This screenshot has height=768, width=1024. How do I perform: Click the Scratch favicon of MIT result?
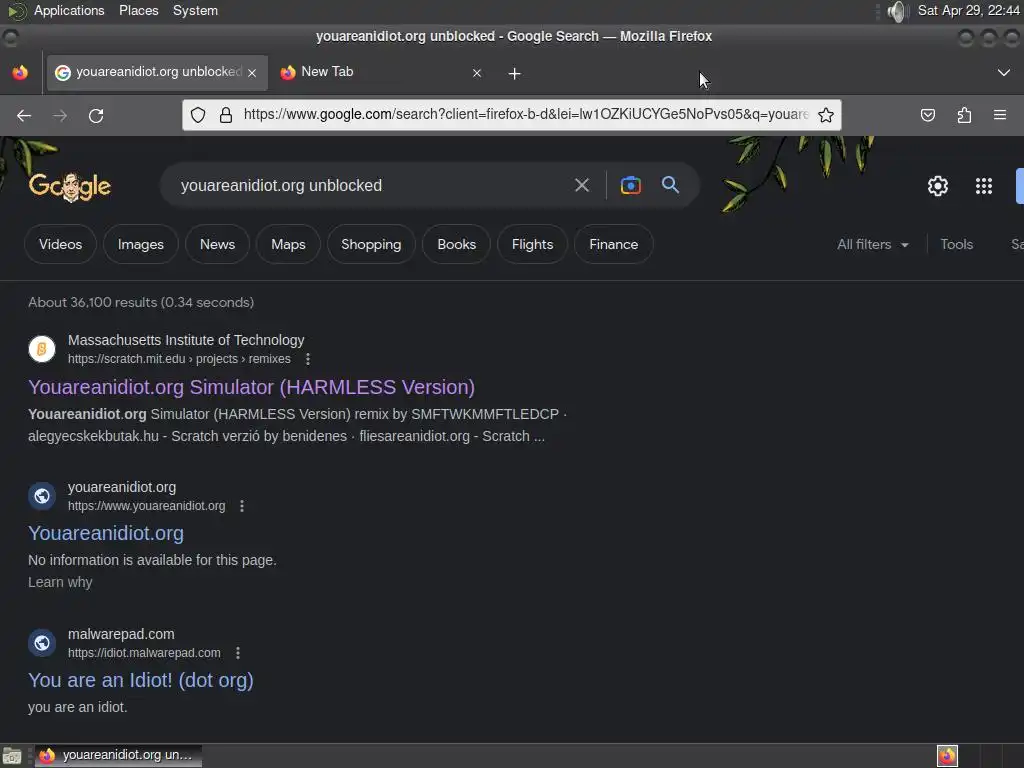[42, 349]
